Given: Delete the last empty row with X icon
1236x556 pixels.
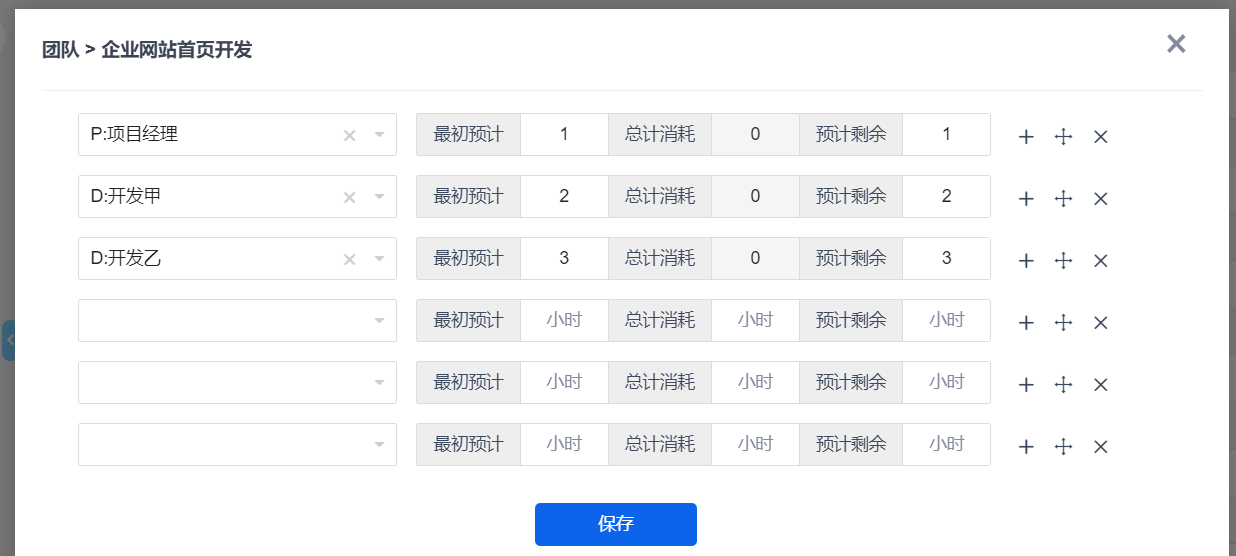Looking at the screenshot, I should 1101,447.
